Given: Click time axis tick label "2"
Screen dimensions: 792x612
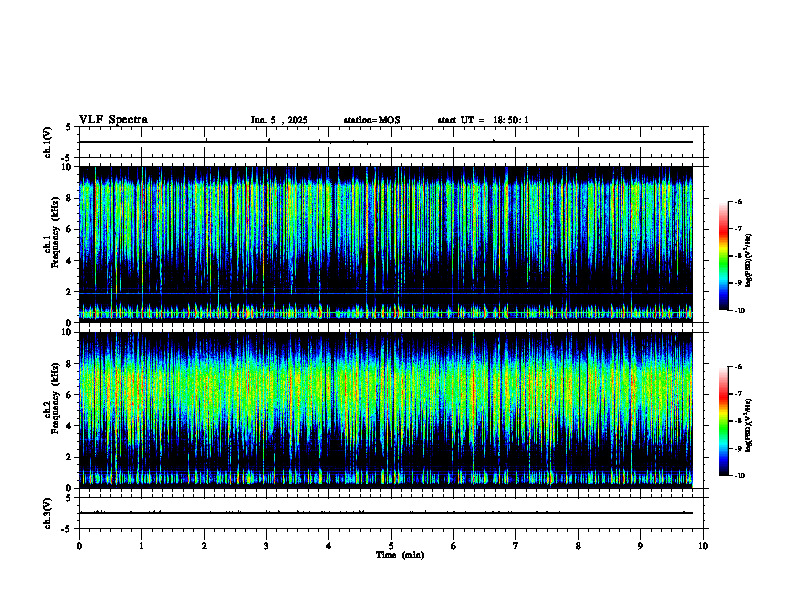Looking at the screenshot, I should pos(204,546).
